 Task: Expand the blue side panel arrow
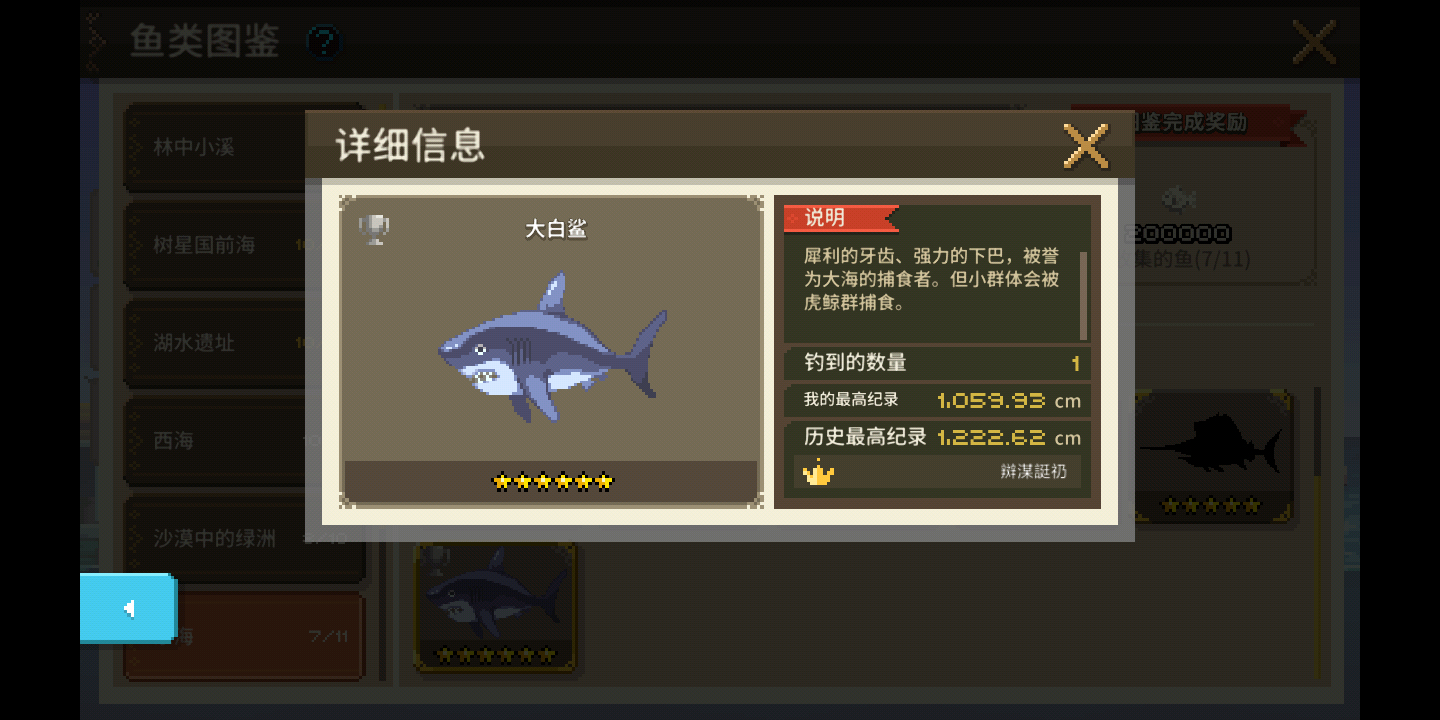coord(128,608)
